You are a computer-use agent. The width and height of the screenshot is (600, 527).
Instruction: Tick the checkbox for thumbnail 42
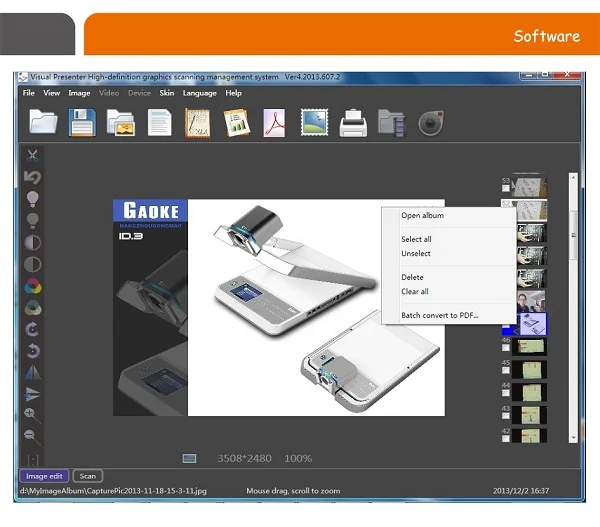pos(505,438)
